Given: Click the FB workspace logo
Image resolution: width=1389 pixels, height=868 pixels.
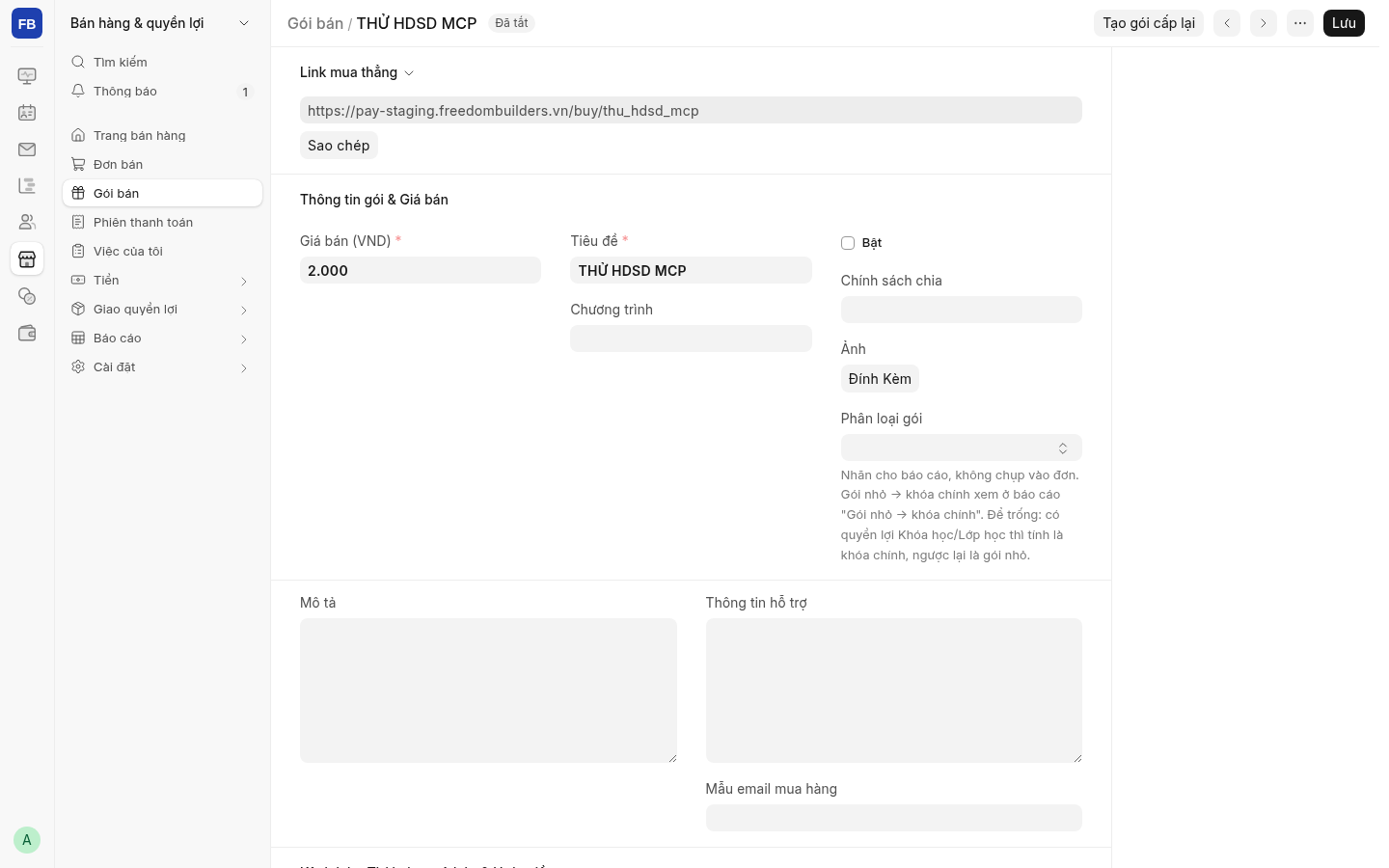Looking at the screenshot, I should coord(27,23).
